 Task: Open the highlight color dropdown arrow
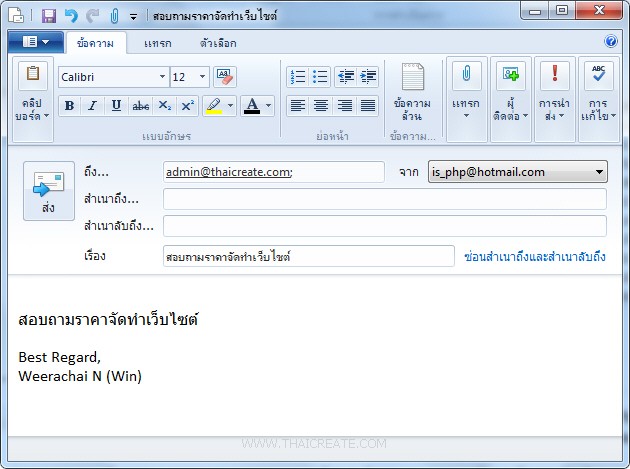click(x=230, y=106)
